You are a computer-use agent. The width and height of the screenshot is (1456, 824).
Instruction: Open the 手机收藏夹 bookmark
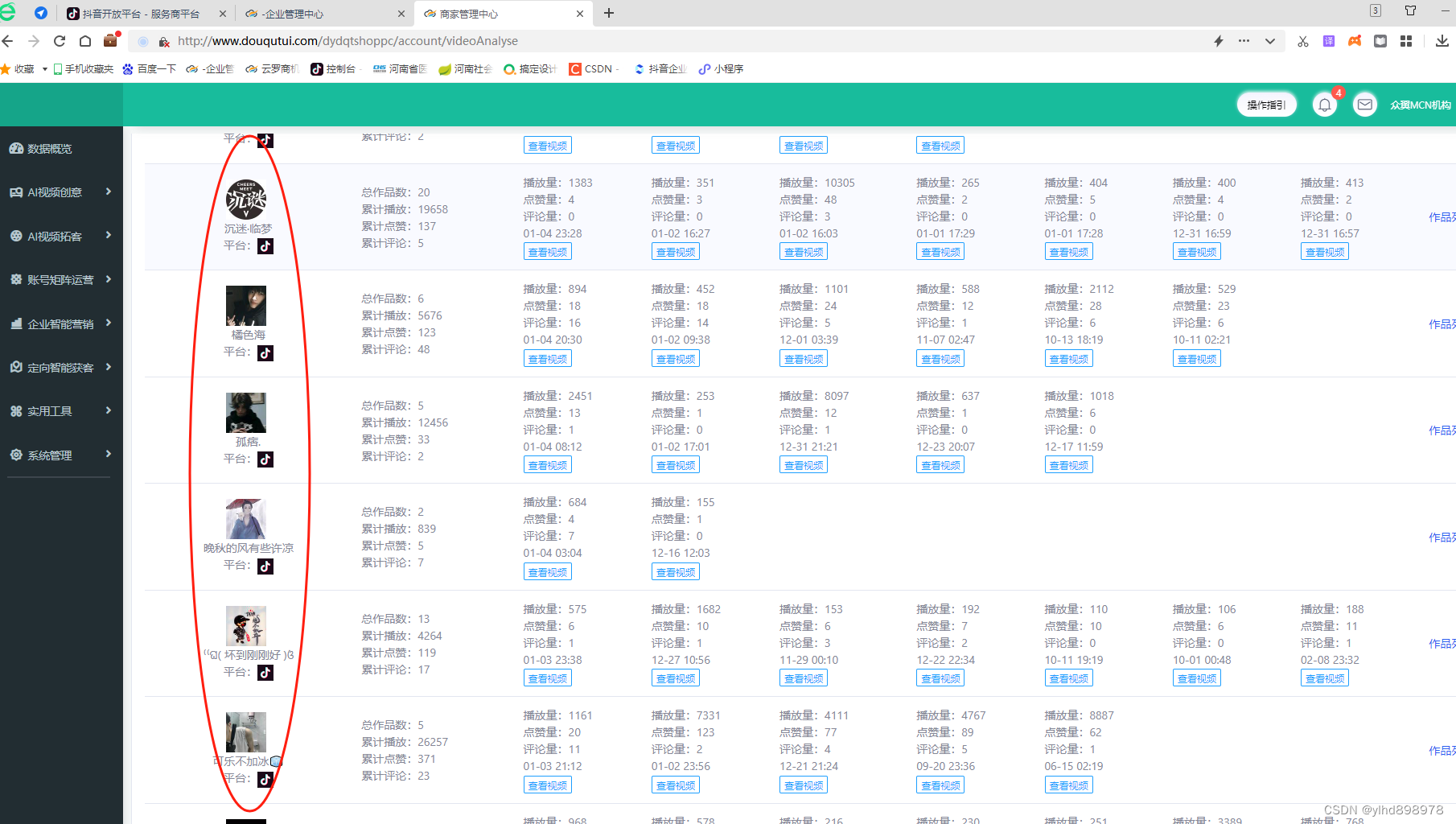click(84, 69)
